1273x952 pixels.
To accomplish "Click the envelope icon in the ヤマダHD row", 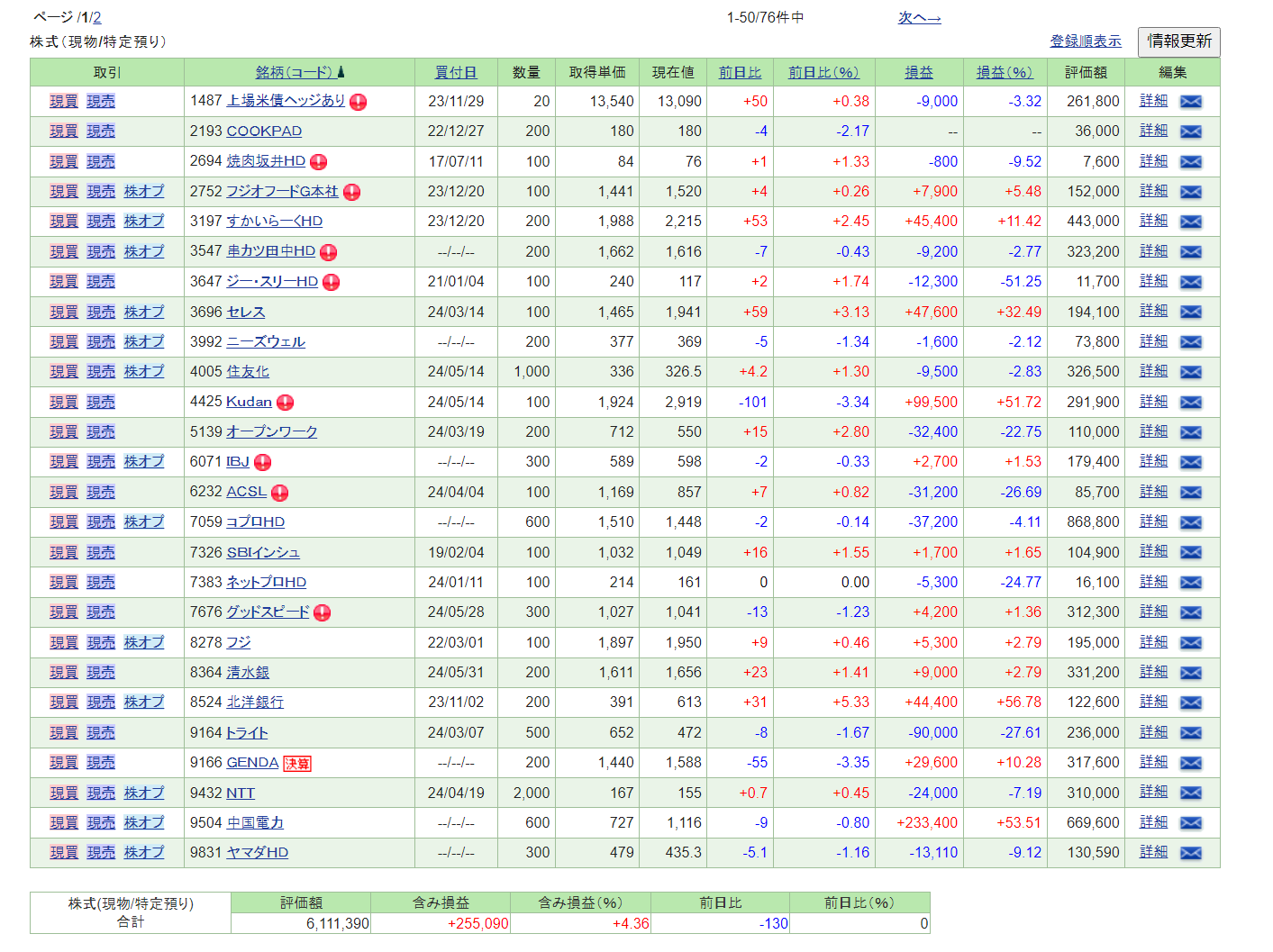I will 1190,853.
